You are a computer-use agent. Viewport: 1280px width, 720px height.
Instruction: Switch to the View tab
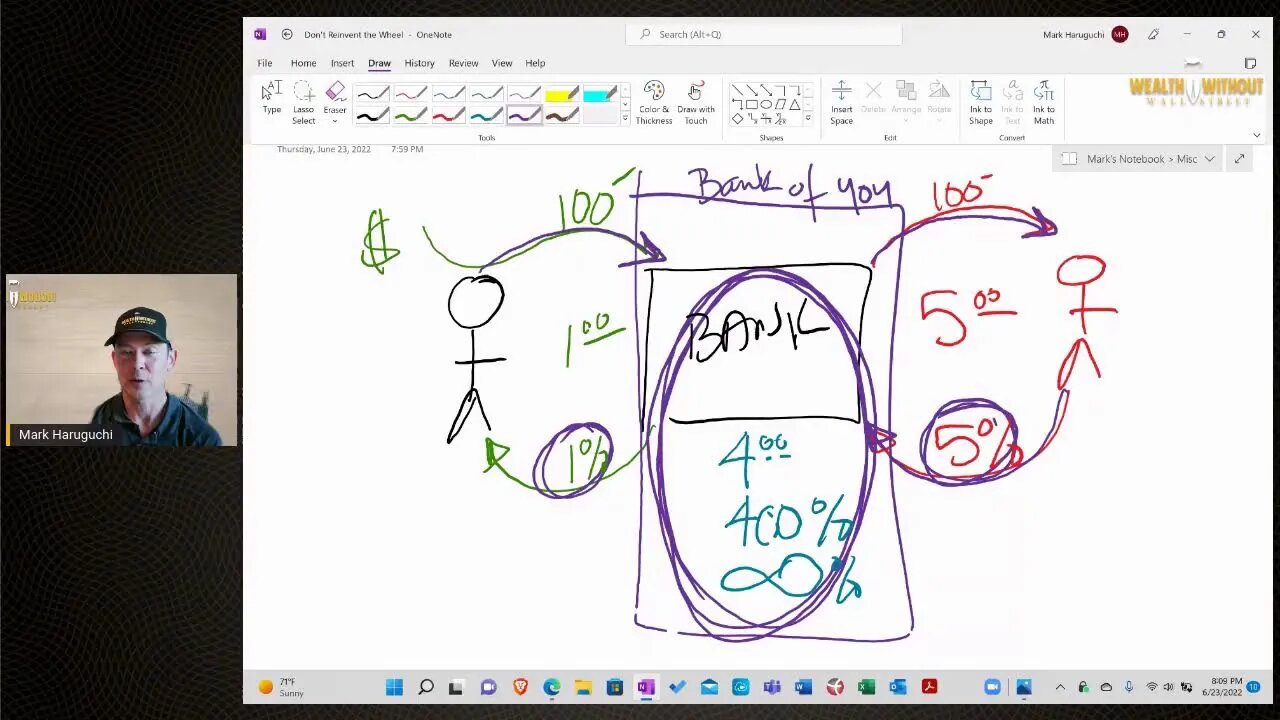point(502,63)
